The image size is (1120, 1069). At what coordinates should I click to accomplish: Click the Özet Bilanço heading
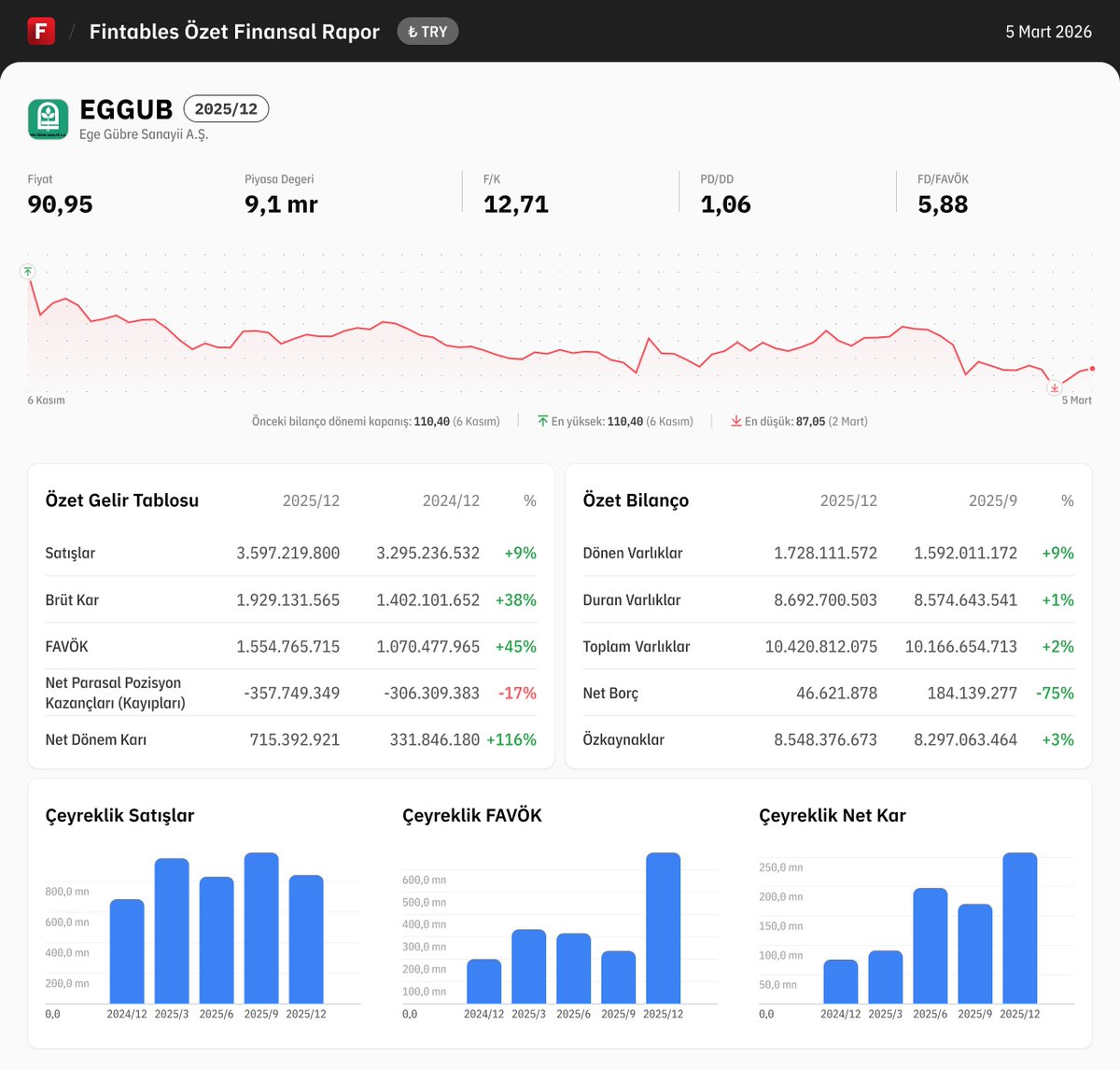click(x=636, y=500)
